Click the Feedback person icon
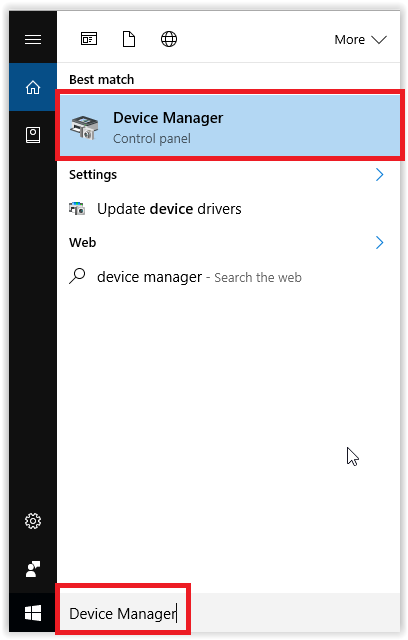This screenshot has width=408, height=640. (x=33, y=569)
